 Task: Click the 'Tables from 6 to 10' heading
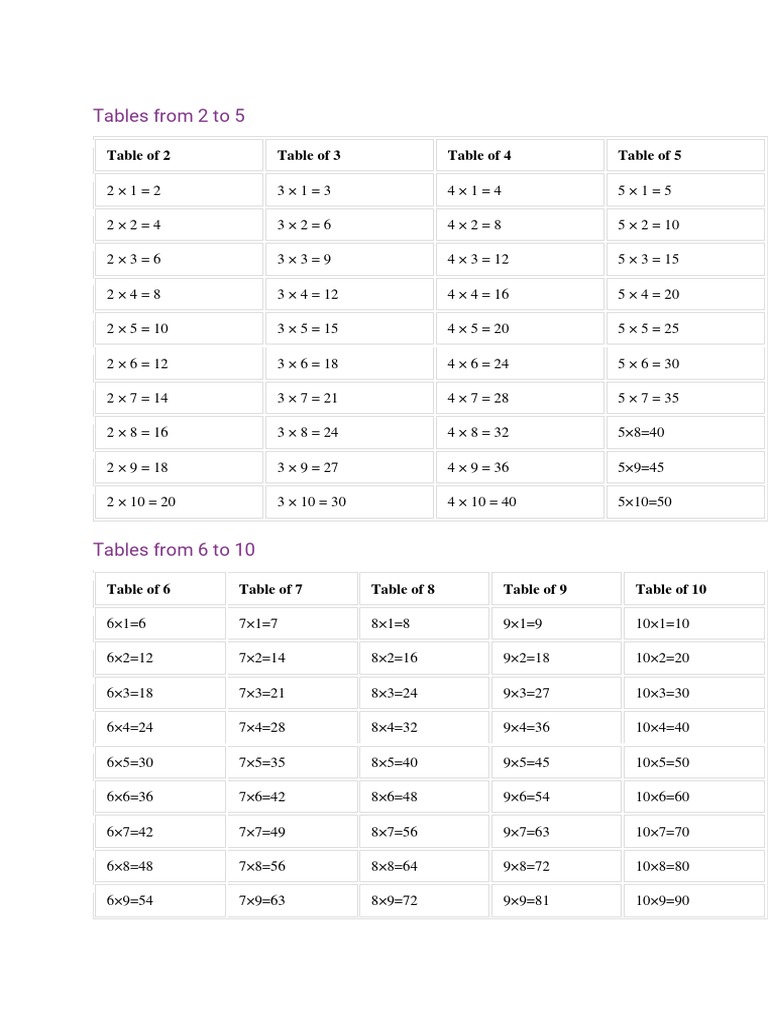point(174,550)
